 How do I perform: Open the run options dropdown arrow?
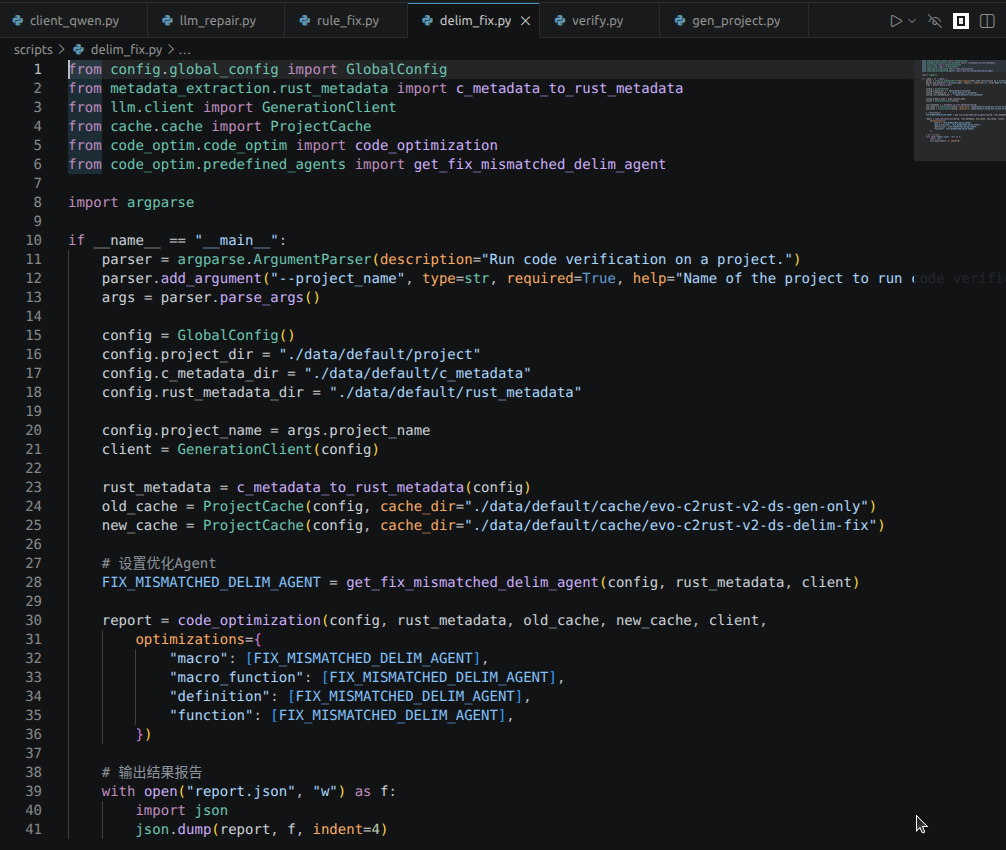912,21
